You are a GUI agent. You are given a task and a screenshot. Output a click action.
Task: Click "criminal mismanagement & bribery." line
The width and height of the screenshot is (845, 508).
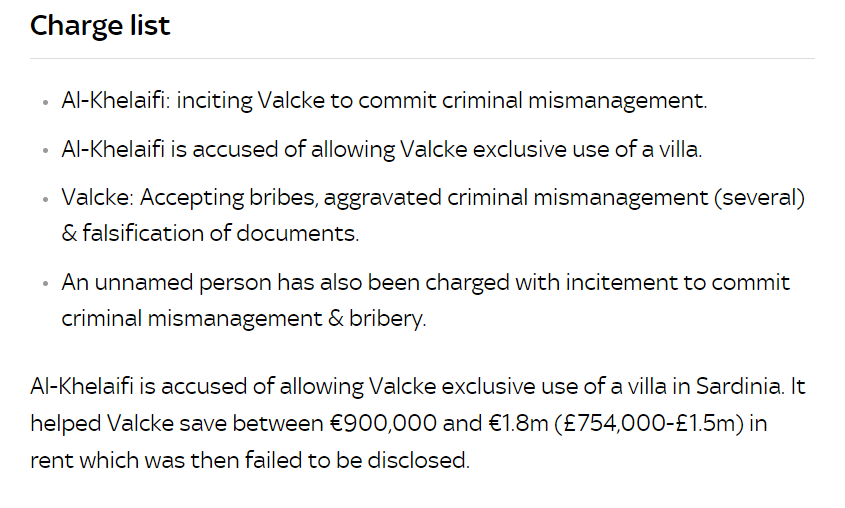pyautogui.click(x=244, y=318)
